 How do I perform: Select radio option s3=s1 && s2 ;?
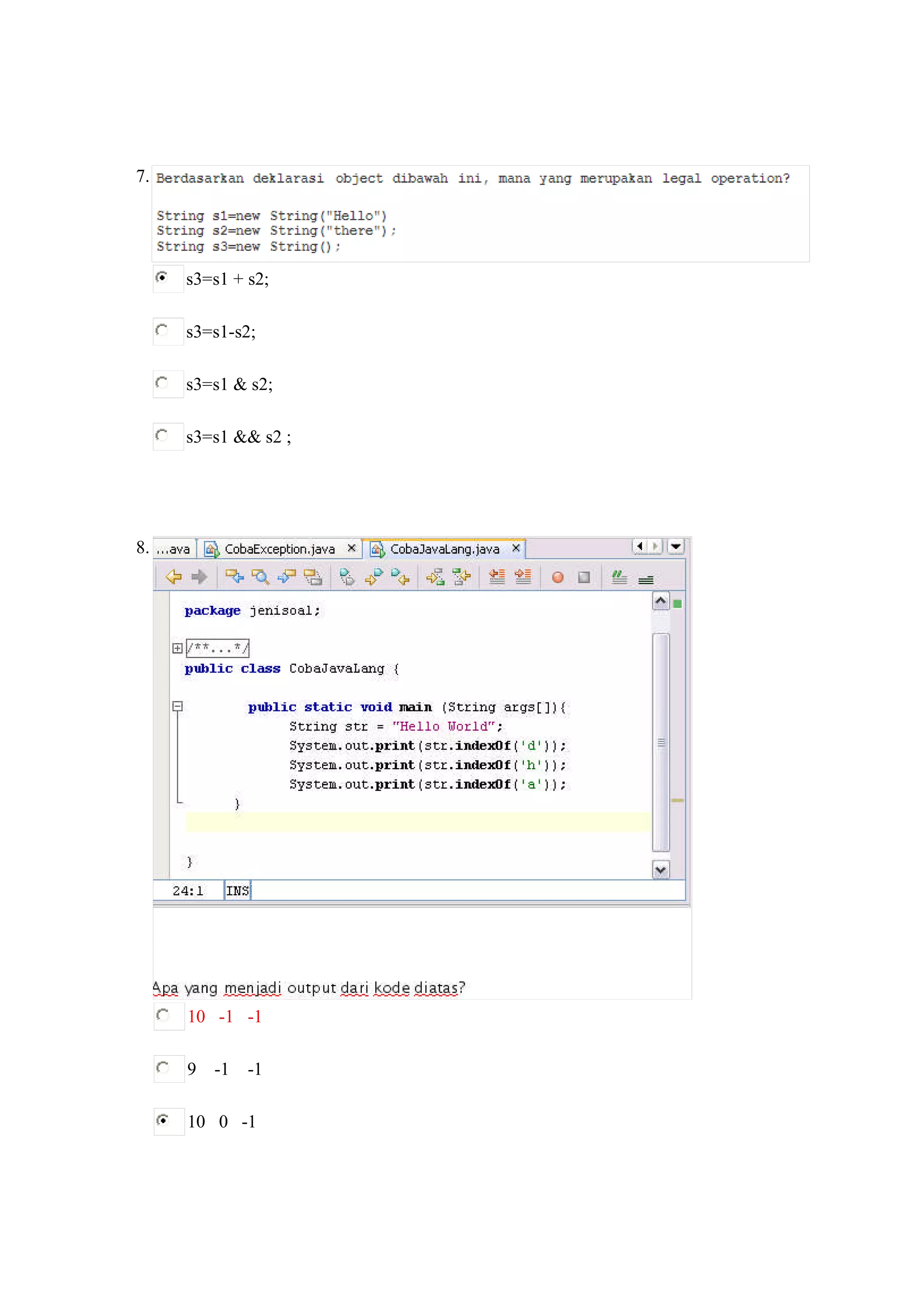point(162,435)
